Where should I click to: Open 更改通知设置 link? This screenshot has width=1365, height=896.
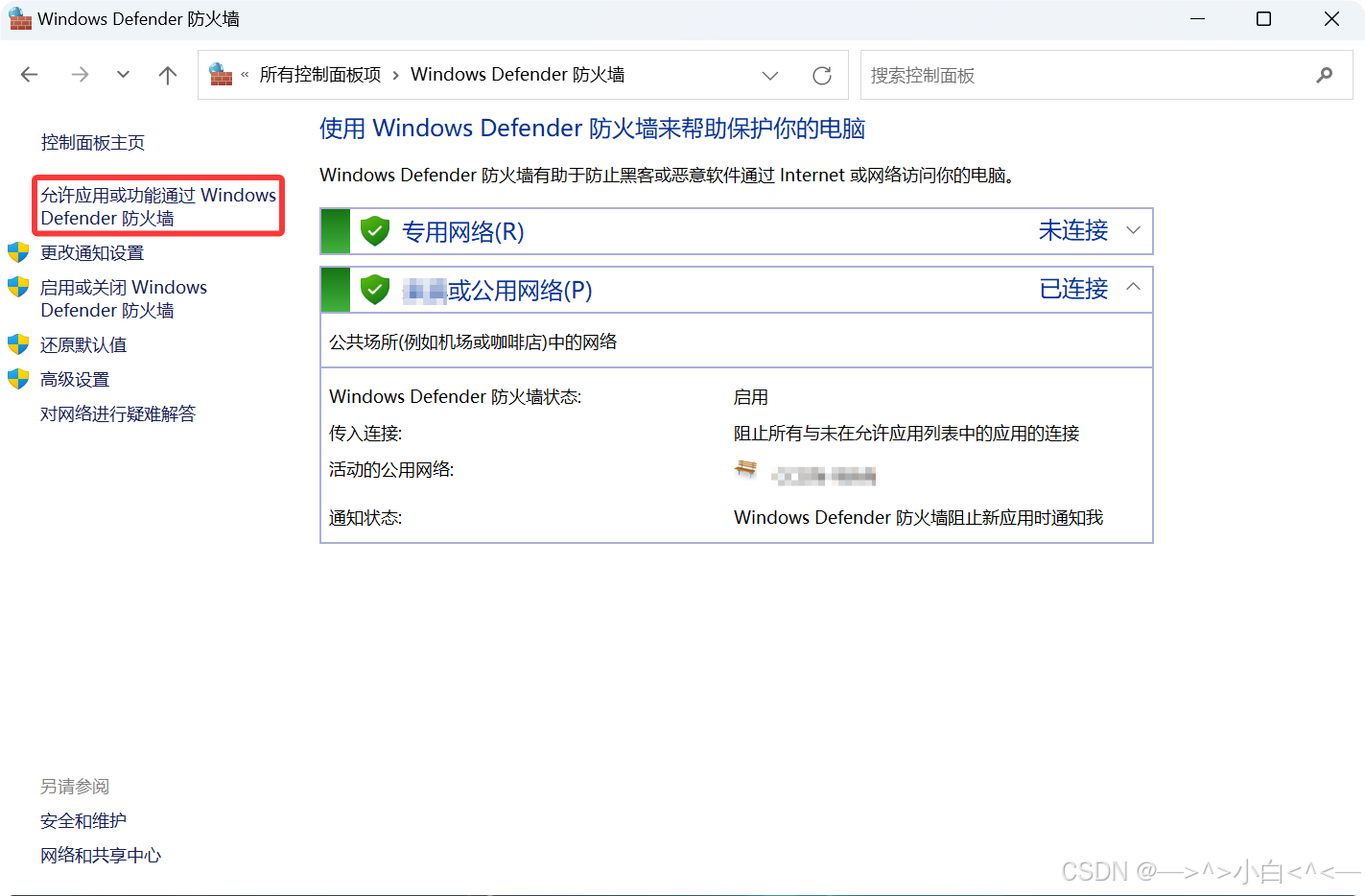click(92, 253)
